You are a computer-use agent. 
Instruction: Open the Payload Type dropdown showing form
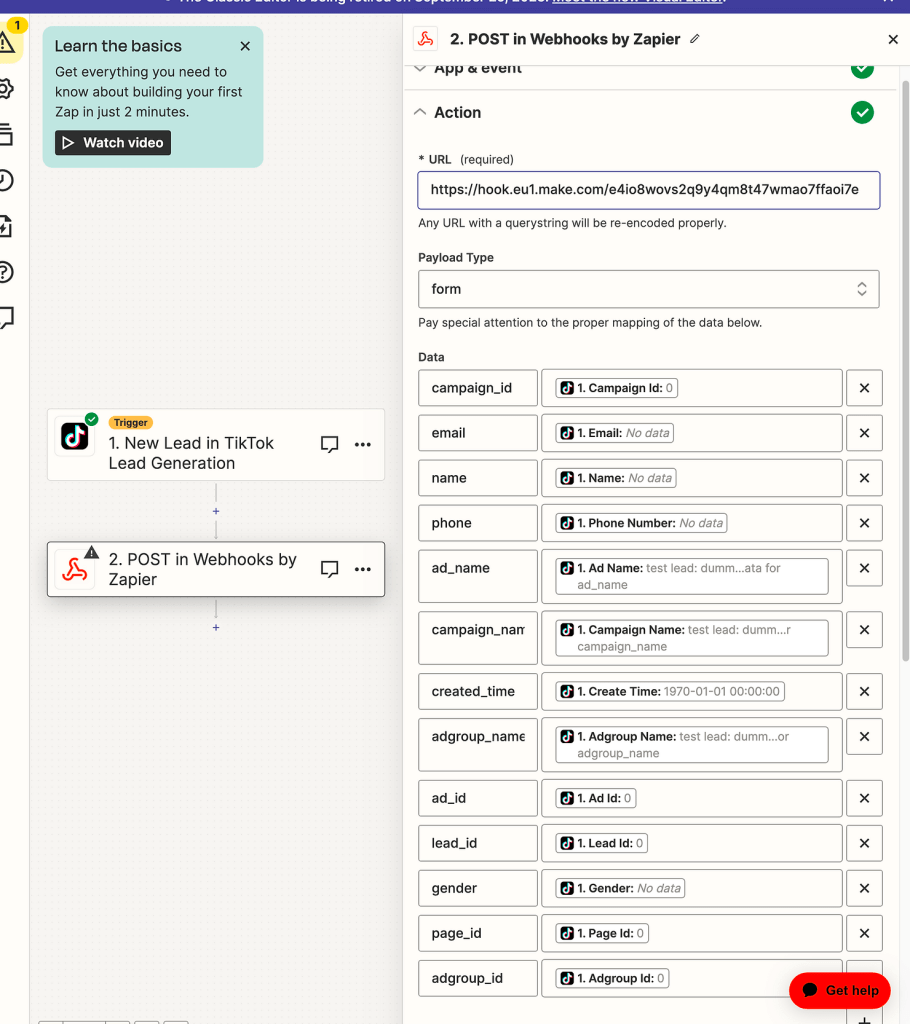(648, 289)
